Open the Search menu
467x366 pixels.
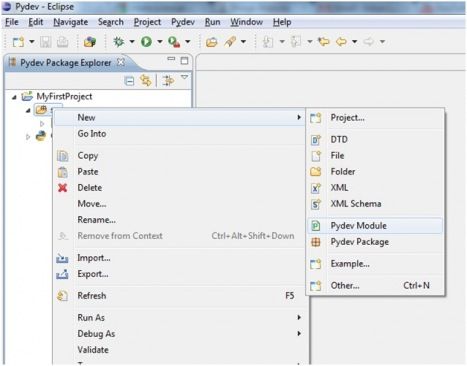click(x=111, y=22)
